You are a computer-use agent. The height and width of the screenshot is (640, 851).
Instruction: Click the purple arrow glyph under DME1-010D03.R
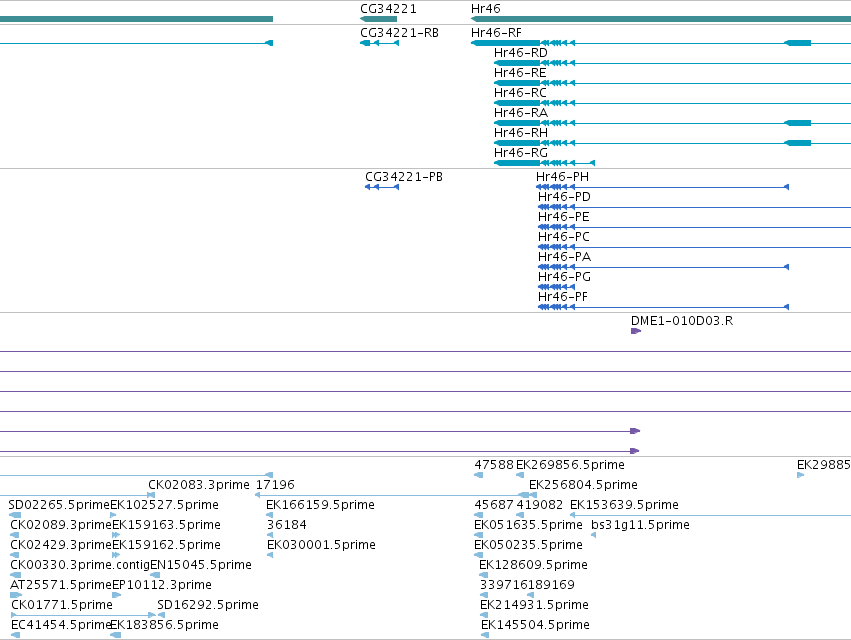point(636,331)
